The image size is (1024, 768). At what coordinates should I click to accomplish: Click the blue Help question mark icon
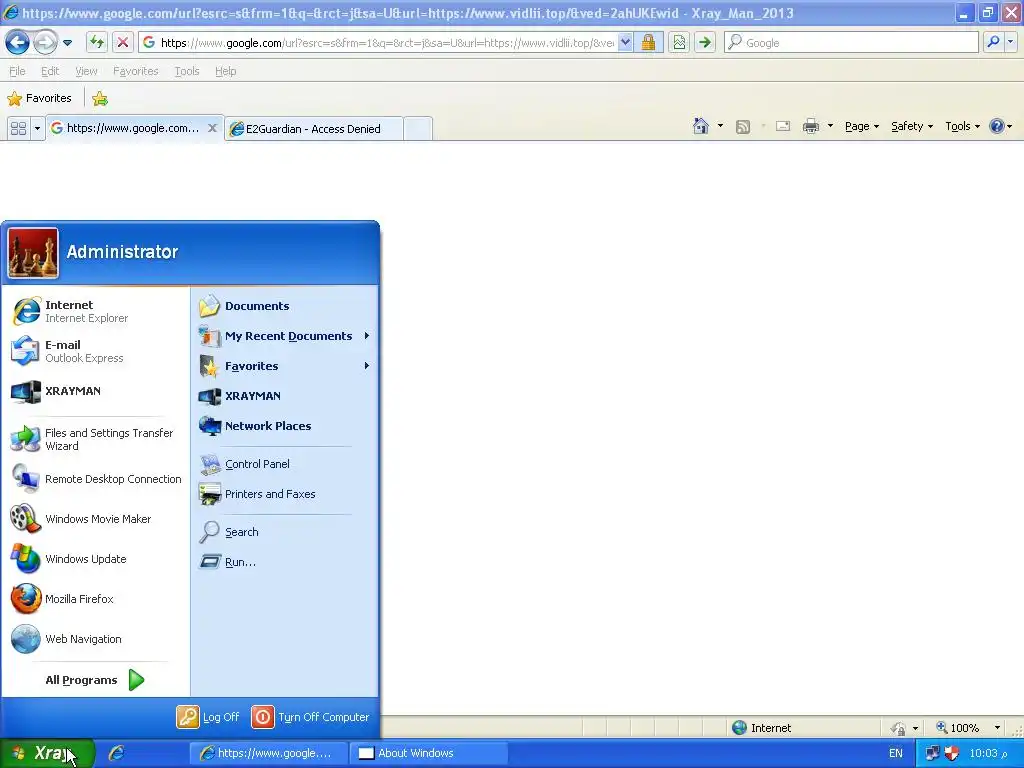point(997,126)
